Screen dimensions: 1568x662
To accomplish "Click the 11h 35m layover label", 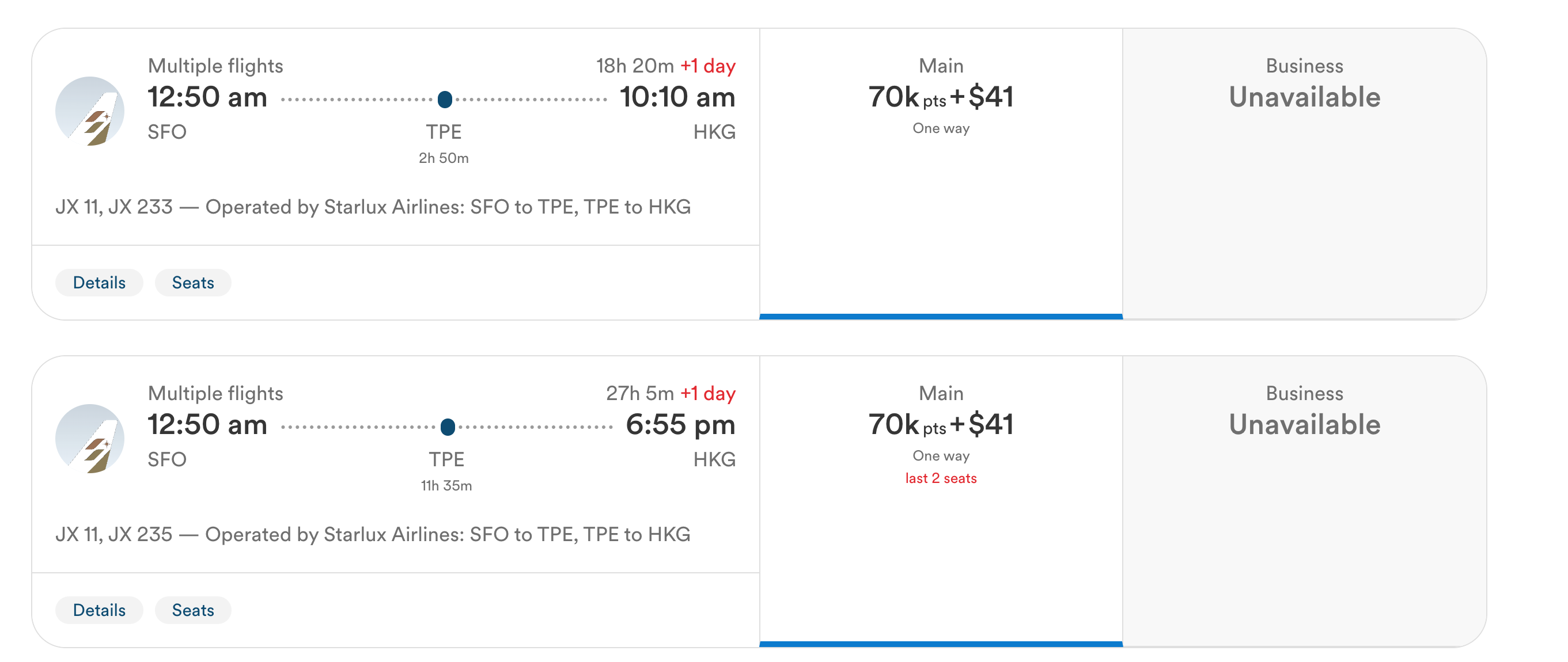I will (x=446, y=485).
